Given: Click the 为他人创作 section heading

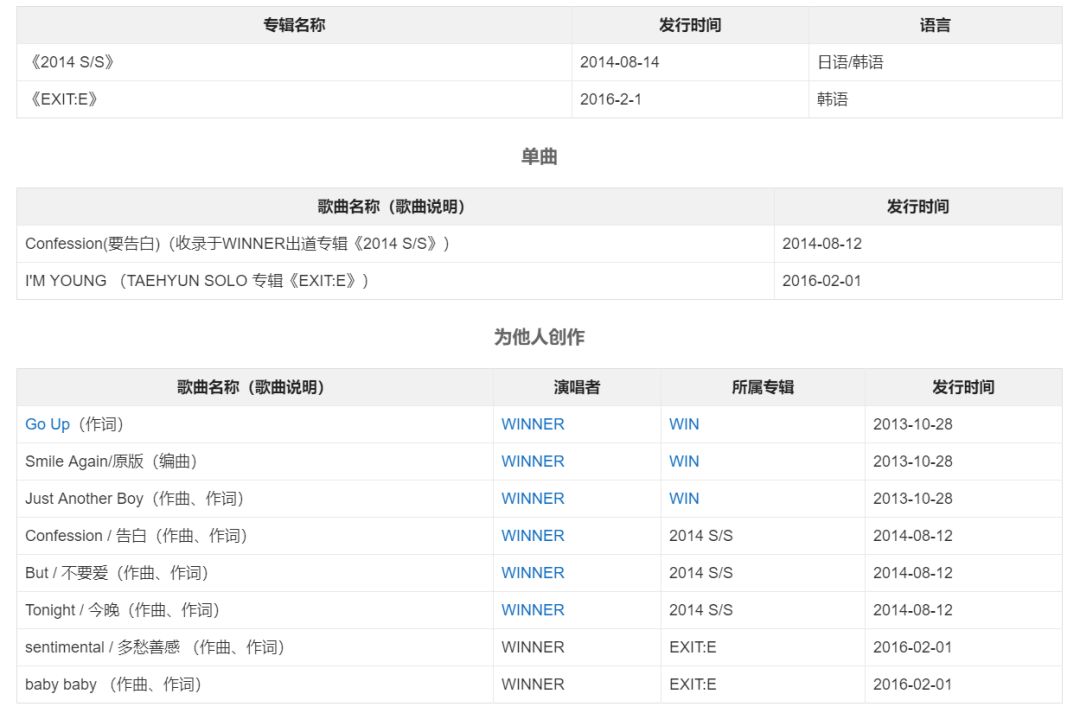Looking at the screenshot, I should coord(539,338).
